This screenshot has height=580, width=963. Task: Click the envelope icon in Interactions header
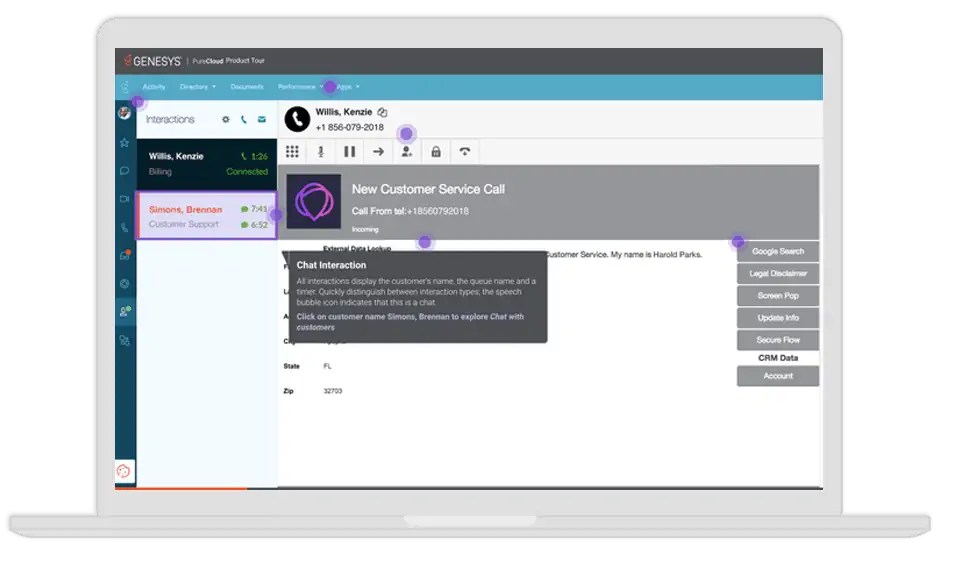(262, 119)
